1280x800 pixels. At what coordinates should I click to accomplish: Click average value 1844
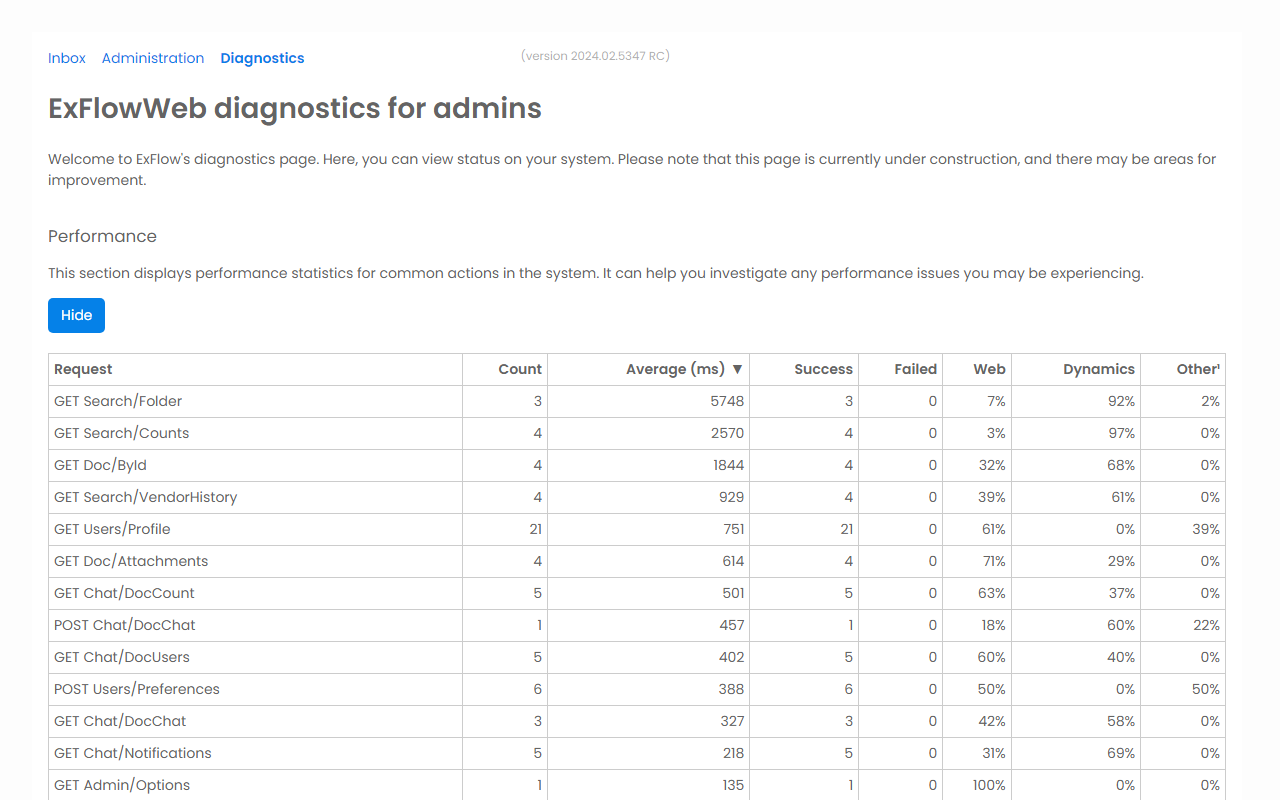(728, 465)
